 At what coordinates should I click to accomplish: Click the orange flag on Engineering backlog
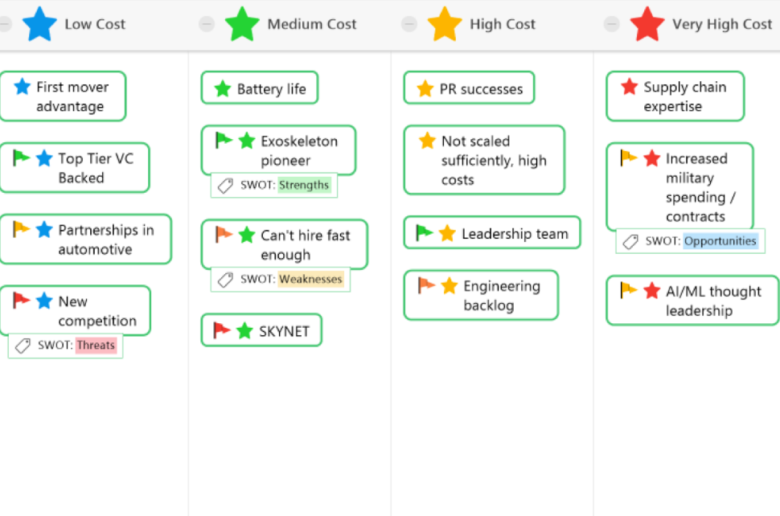(426, 285)
